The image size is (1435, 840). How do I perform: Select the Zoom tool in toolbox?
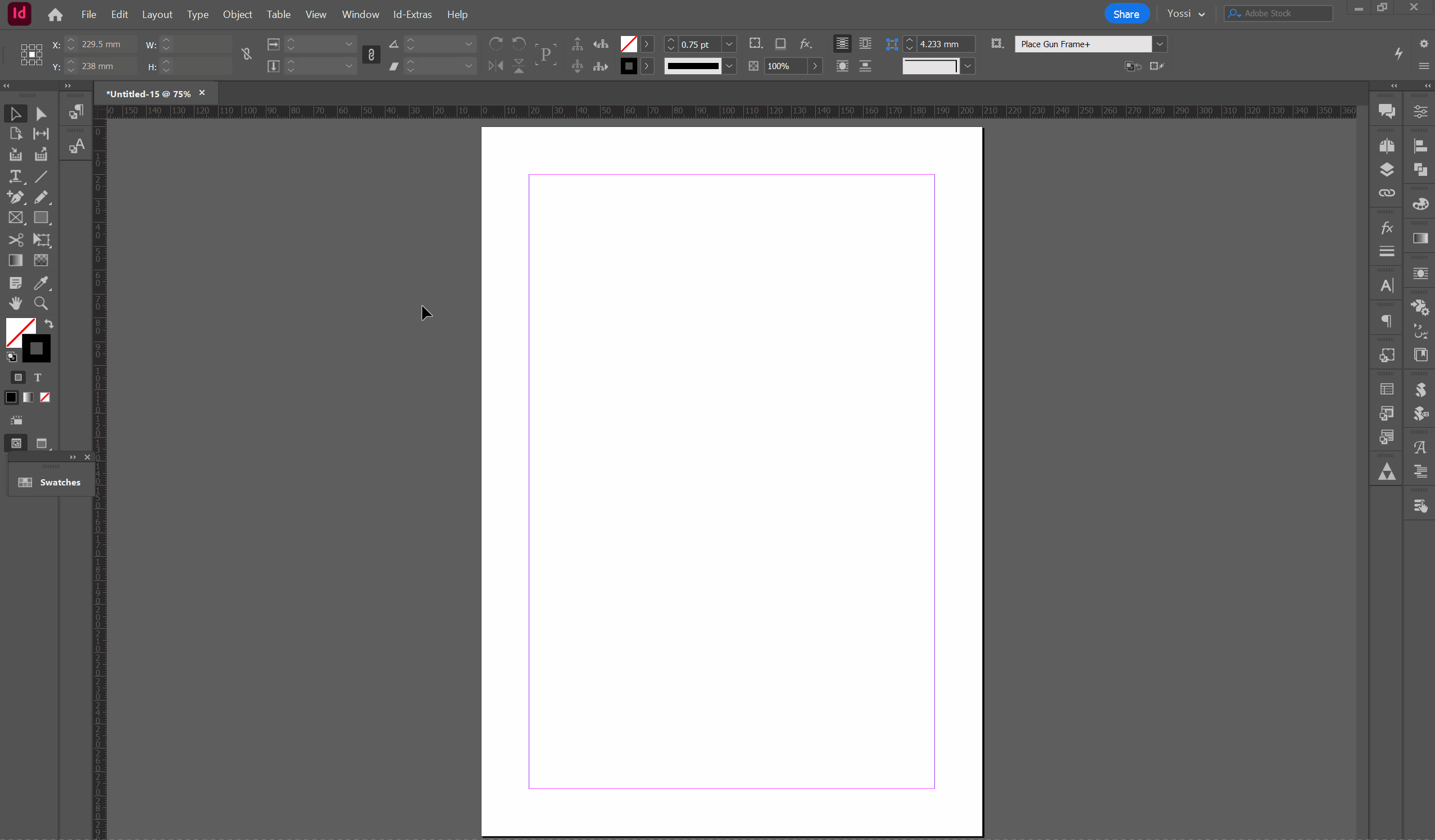coord(41,303)
